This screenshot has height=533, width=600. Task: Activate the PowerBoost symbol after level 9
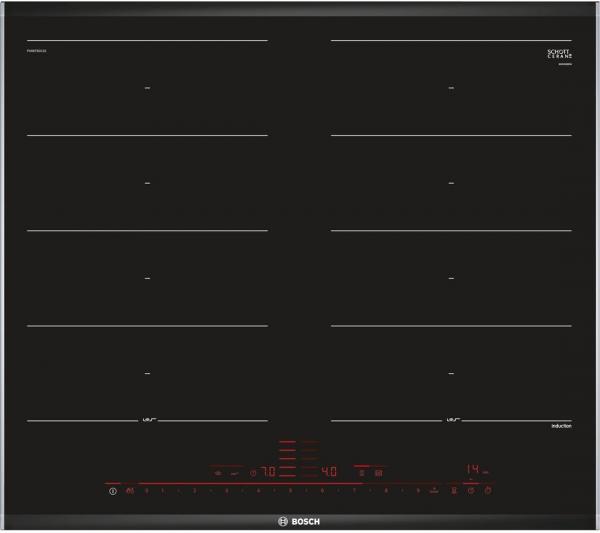click(x=434, y=490)
